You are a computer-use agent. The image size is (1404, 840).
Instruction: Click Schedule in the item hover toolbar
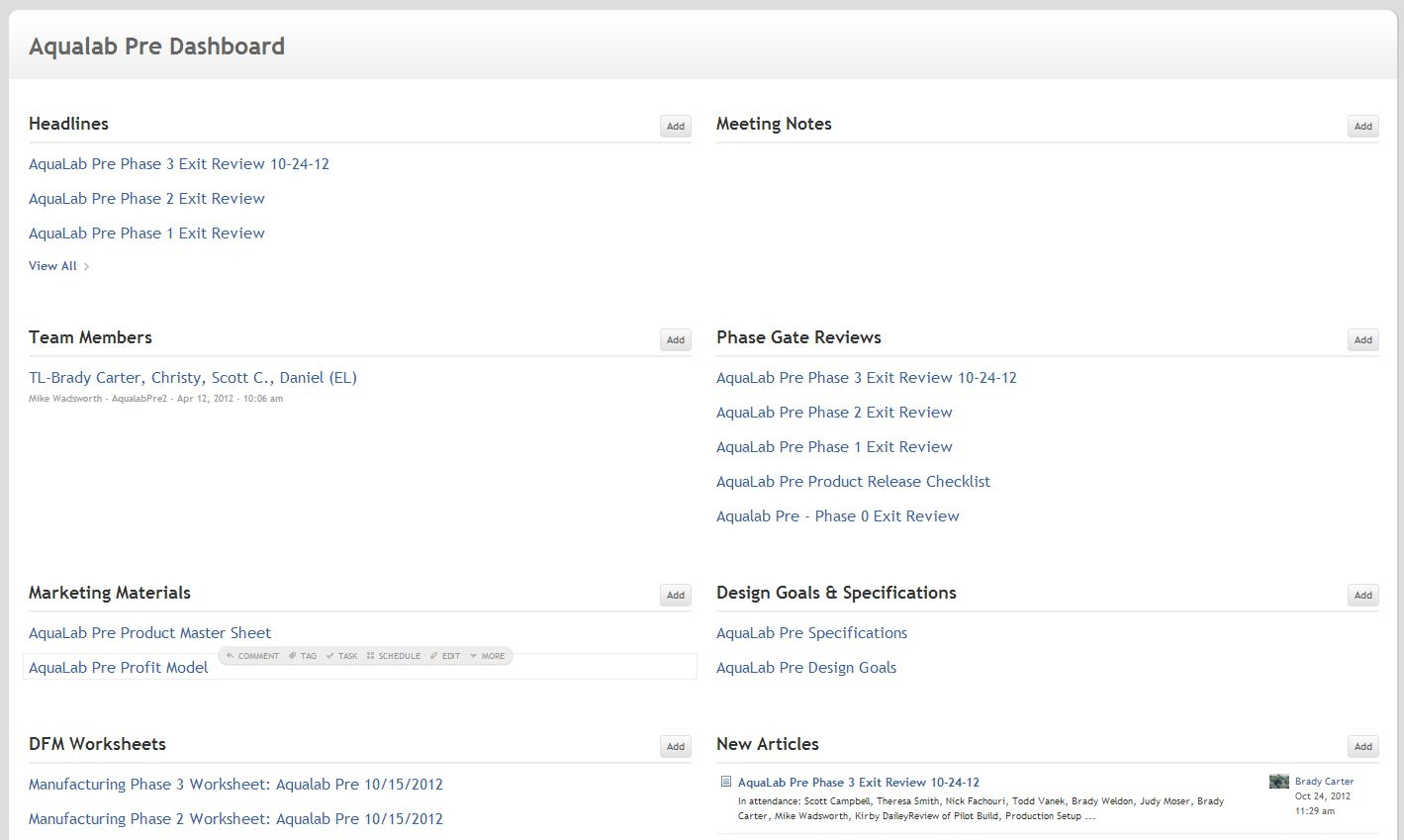[394, 656]
